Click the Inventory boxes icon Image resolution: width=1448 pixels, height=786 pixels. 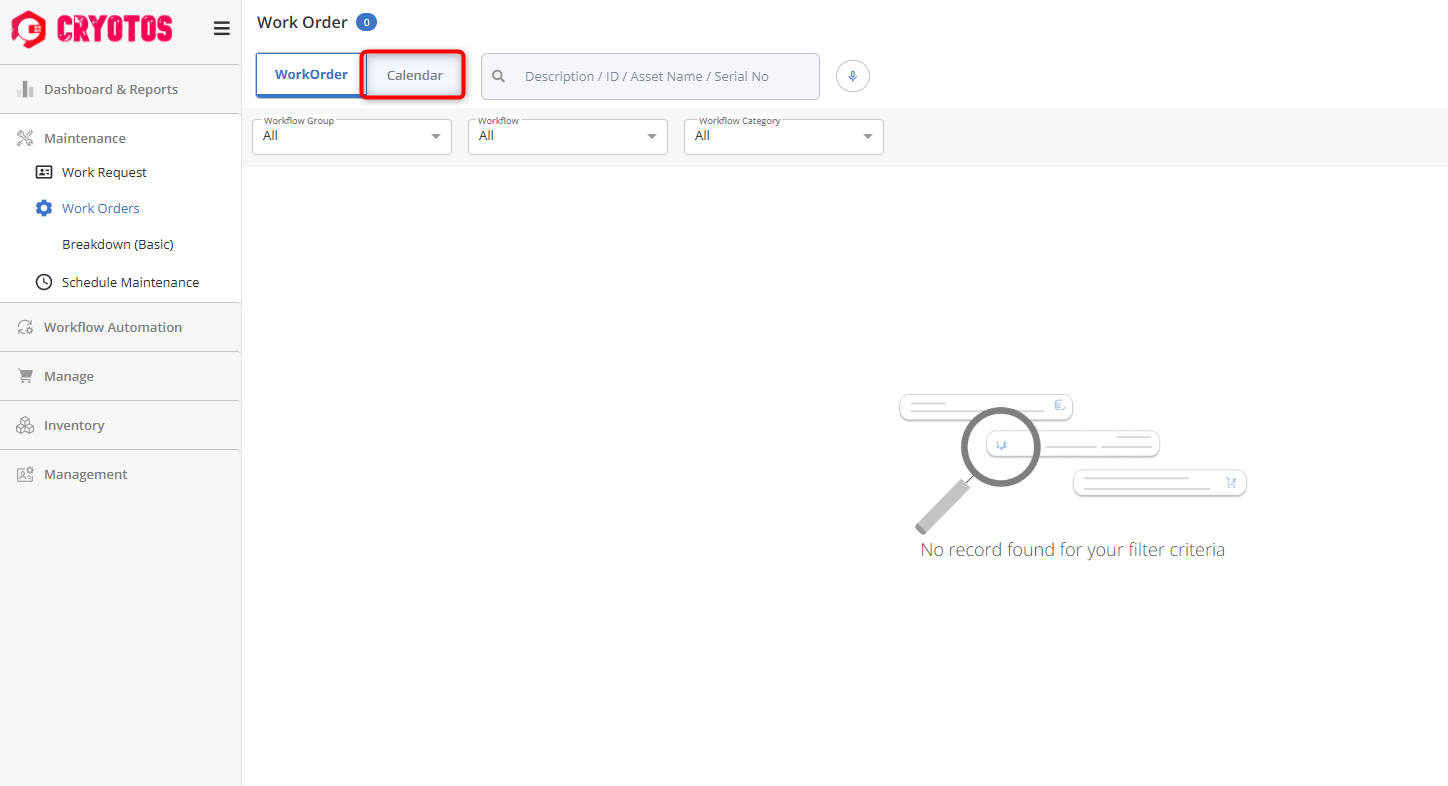click(x=25, y=425)
